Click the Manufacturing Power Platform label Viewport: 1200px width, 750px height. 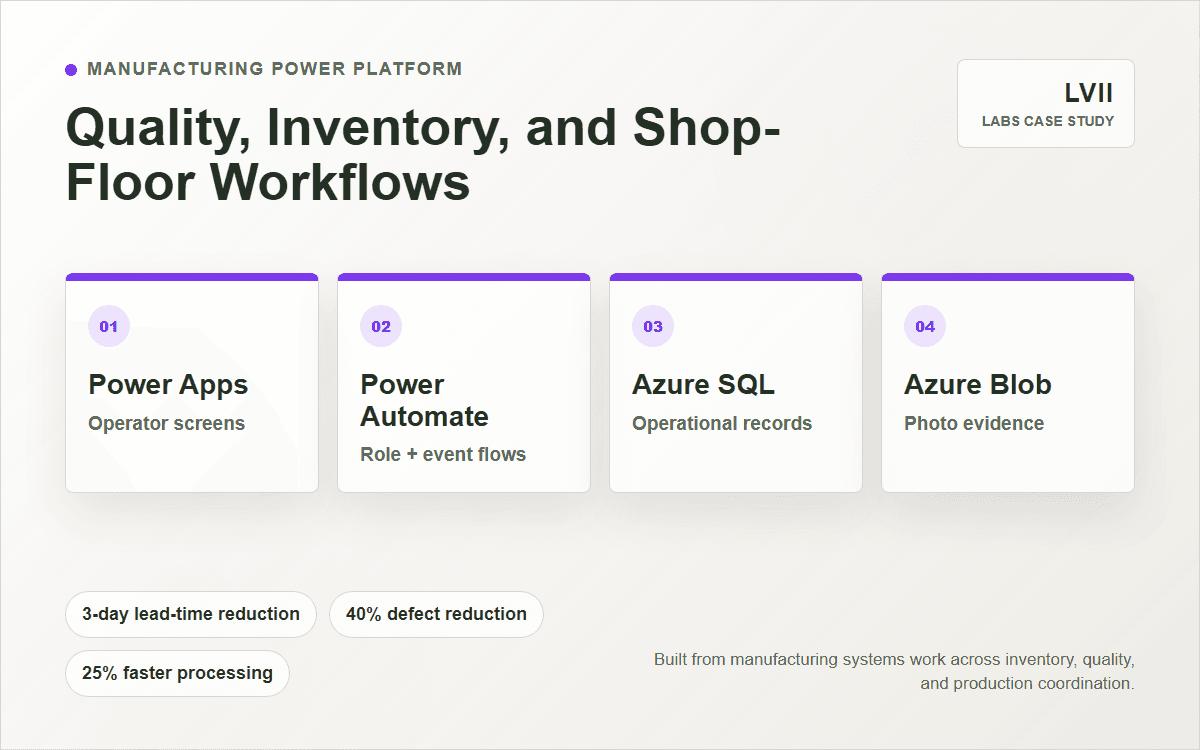coord(275,69)
